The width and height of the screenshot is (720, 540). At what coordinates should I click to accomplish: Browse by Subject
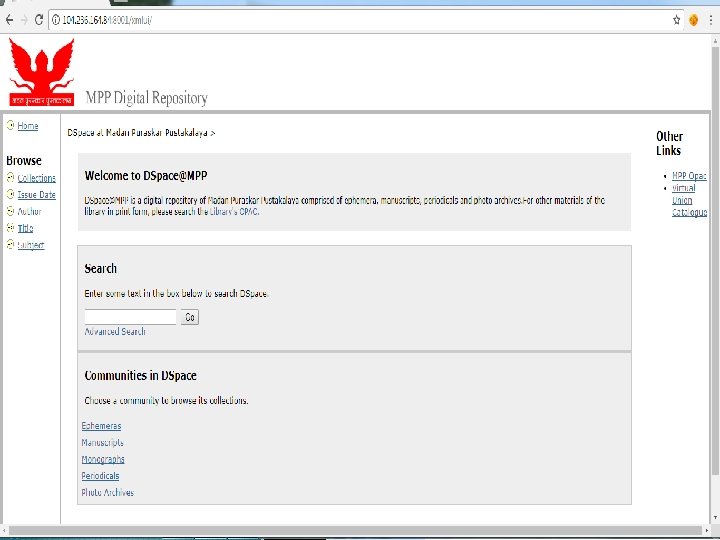pyautogui.click(x=31, y=245)
